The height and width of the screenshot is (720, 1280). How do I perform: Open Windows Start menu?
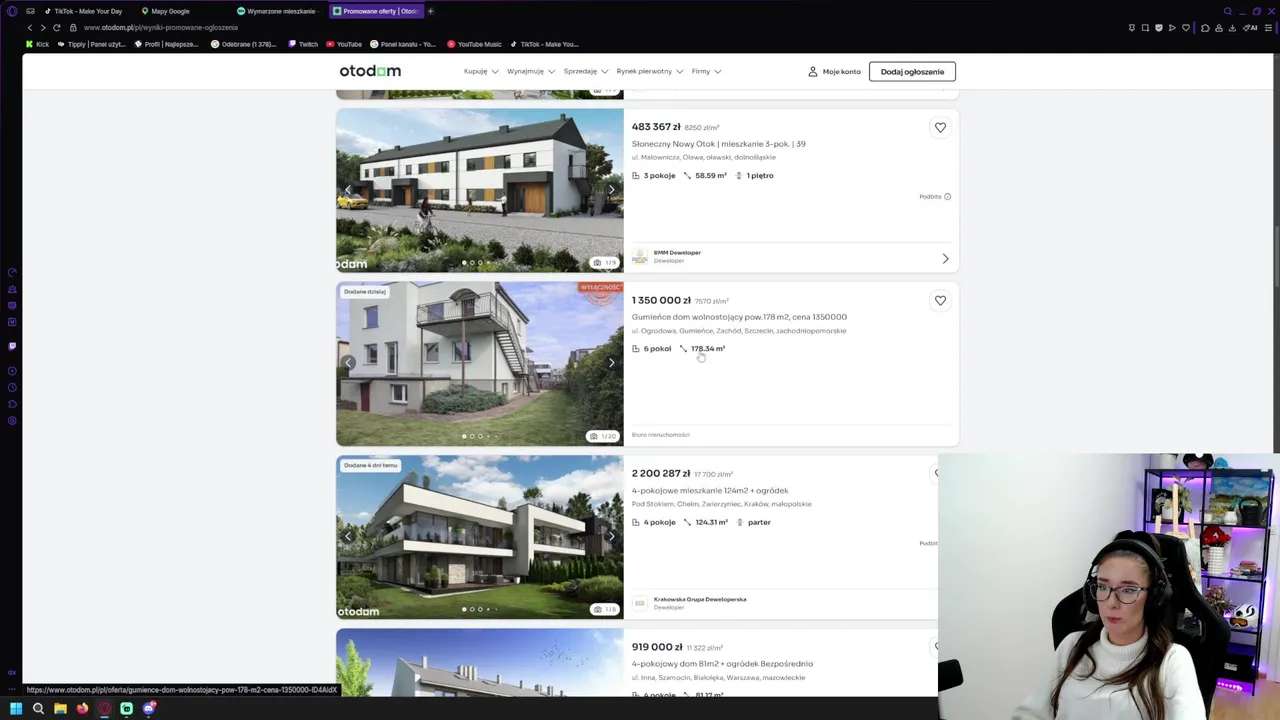pos(16,709)
